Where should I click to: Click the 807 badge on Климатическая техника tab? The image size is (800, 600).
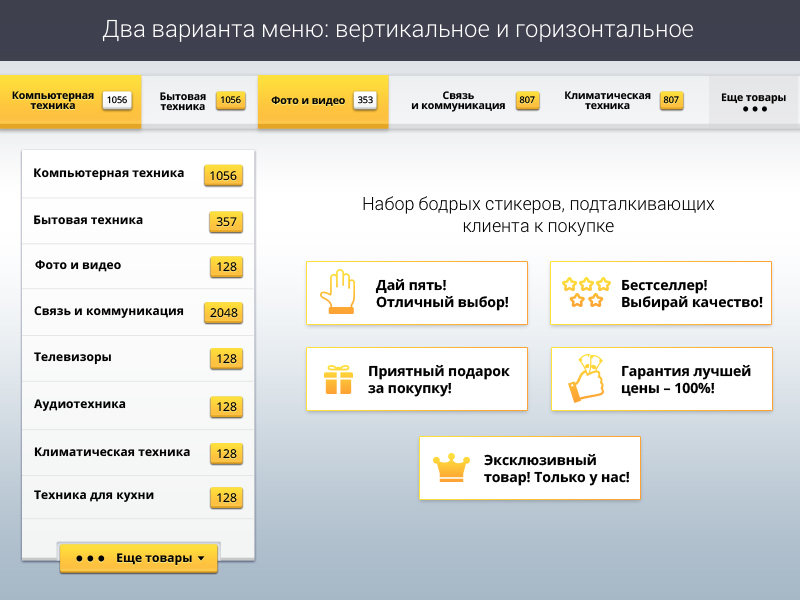point(671,100)
